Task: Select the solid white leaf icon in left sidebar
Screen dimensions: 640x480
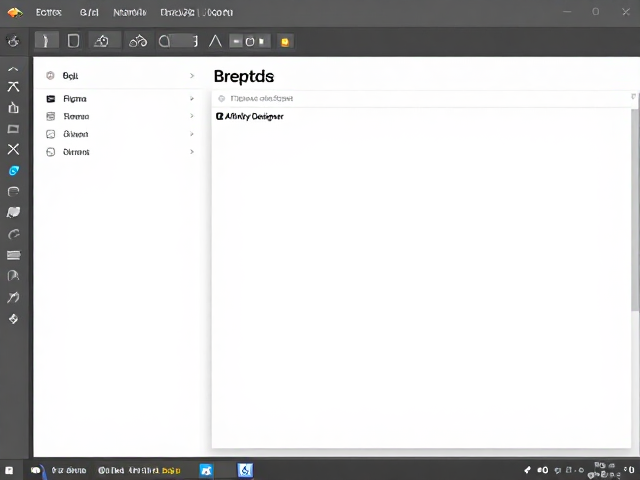Action: coord(13,212)
